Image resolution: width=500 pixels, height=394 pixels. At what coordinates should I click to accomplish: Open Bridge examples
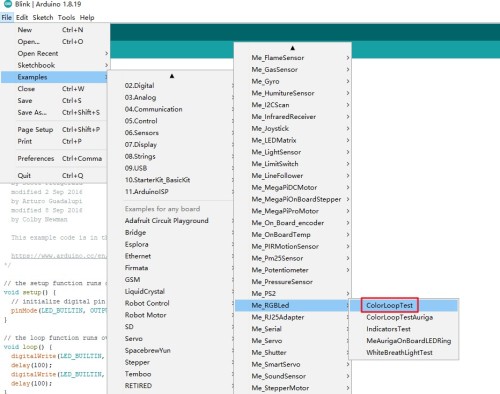coord(171,232)
